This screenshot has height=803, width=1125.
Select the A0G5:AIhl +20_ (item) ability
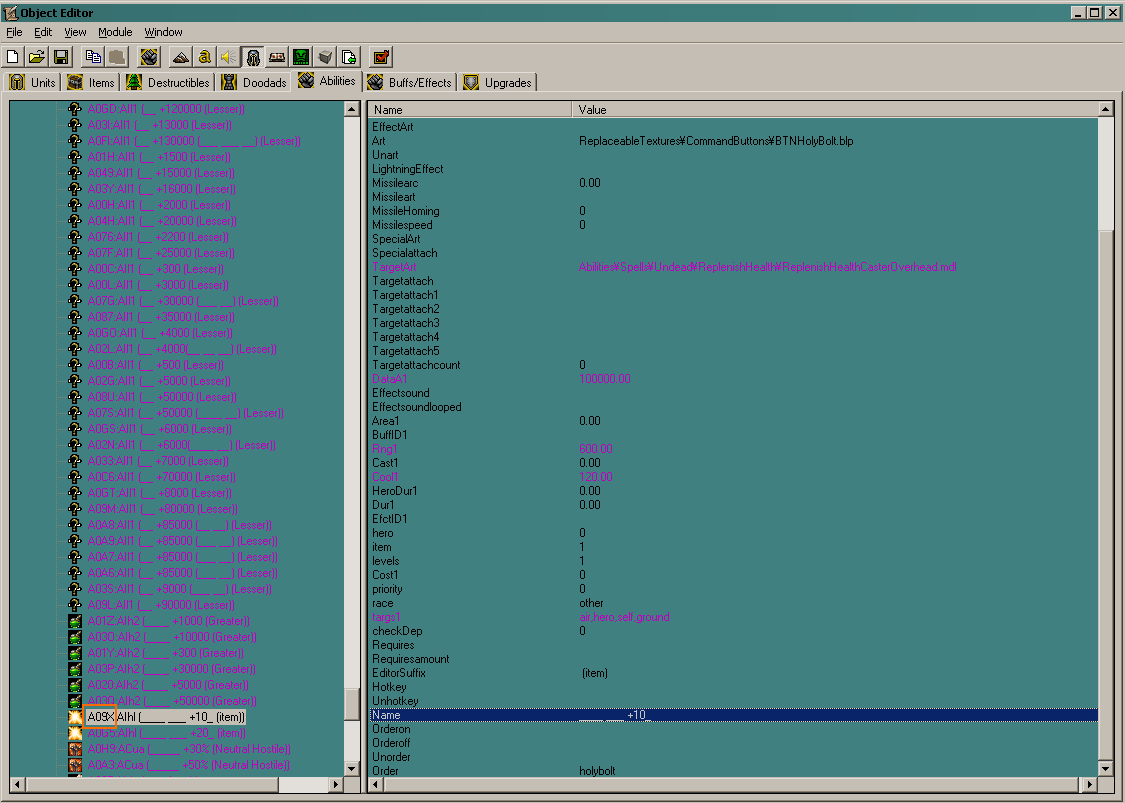[166, 733]
